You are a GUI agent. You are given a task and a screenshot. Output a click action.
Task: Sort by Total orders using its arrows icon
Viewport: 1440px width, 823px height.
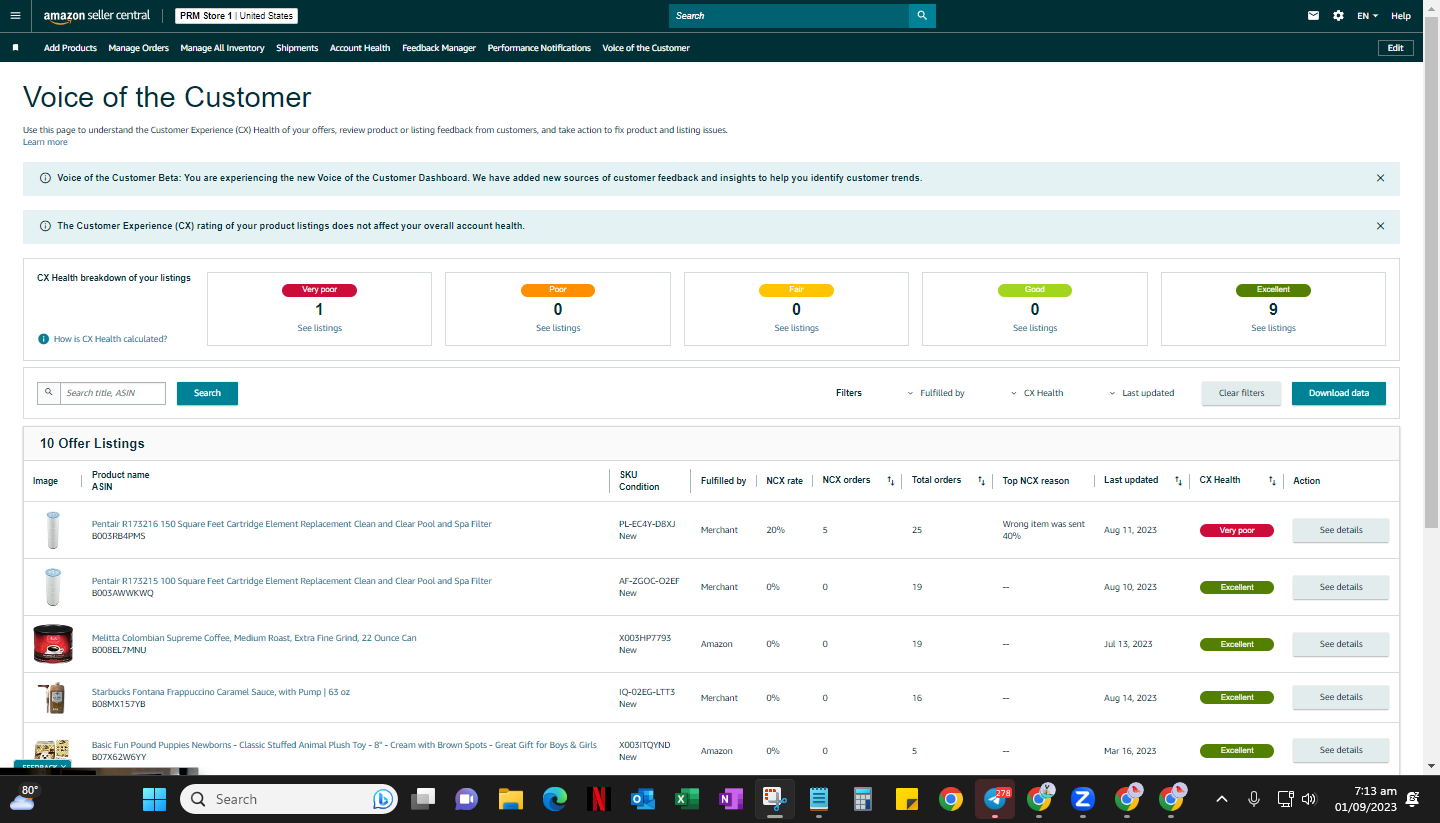[x=981, y=481]
